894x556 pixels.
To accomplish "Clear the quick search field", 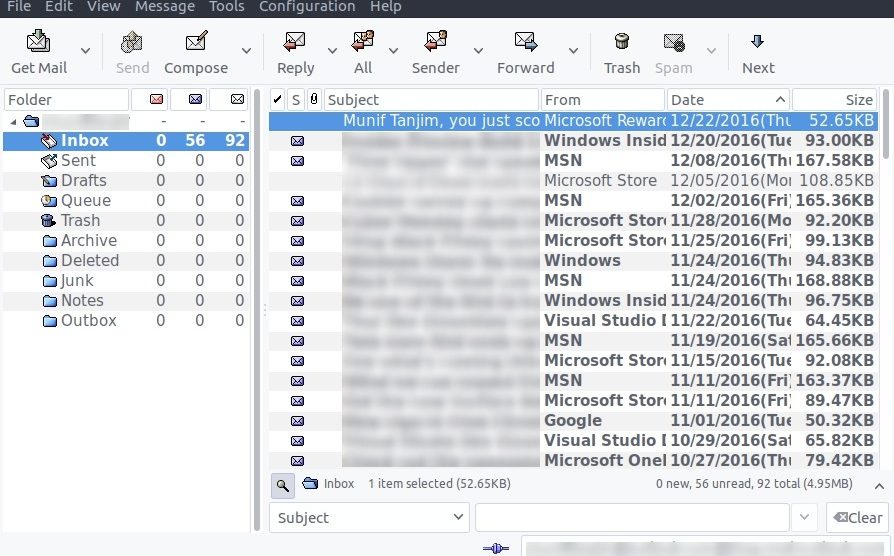I will click(858, 517).
